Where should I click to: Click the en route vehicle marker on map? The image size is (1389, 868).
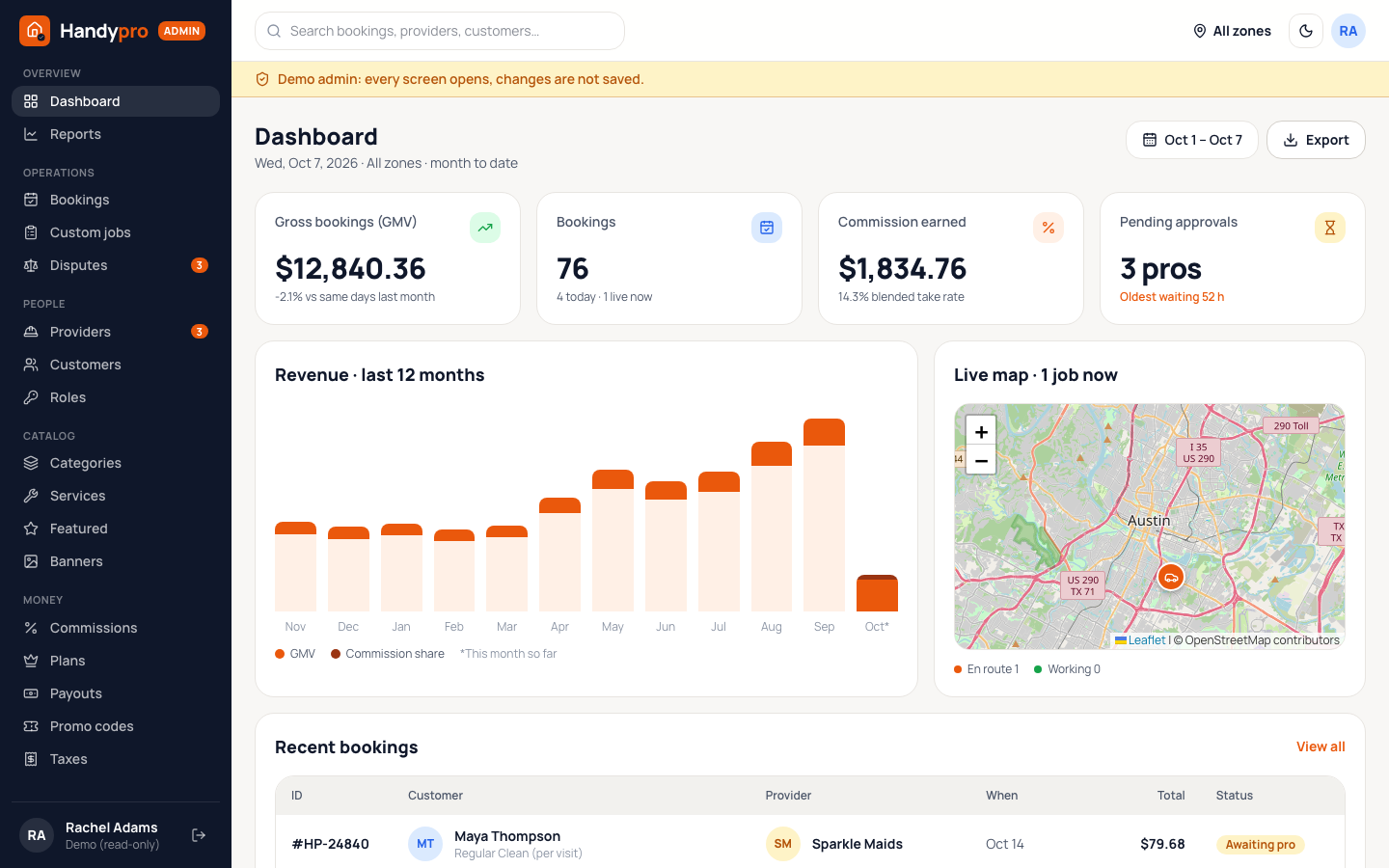pyautogui.click(x=1171, y=578)
